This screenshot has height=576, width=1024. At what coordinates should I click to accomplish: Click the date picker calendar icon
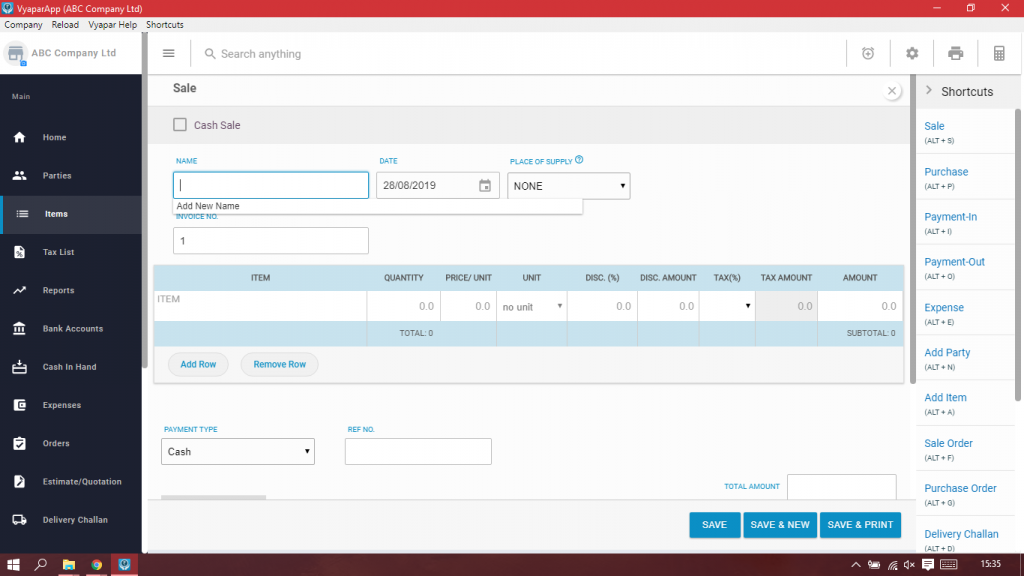point(484,185)
